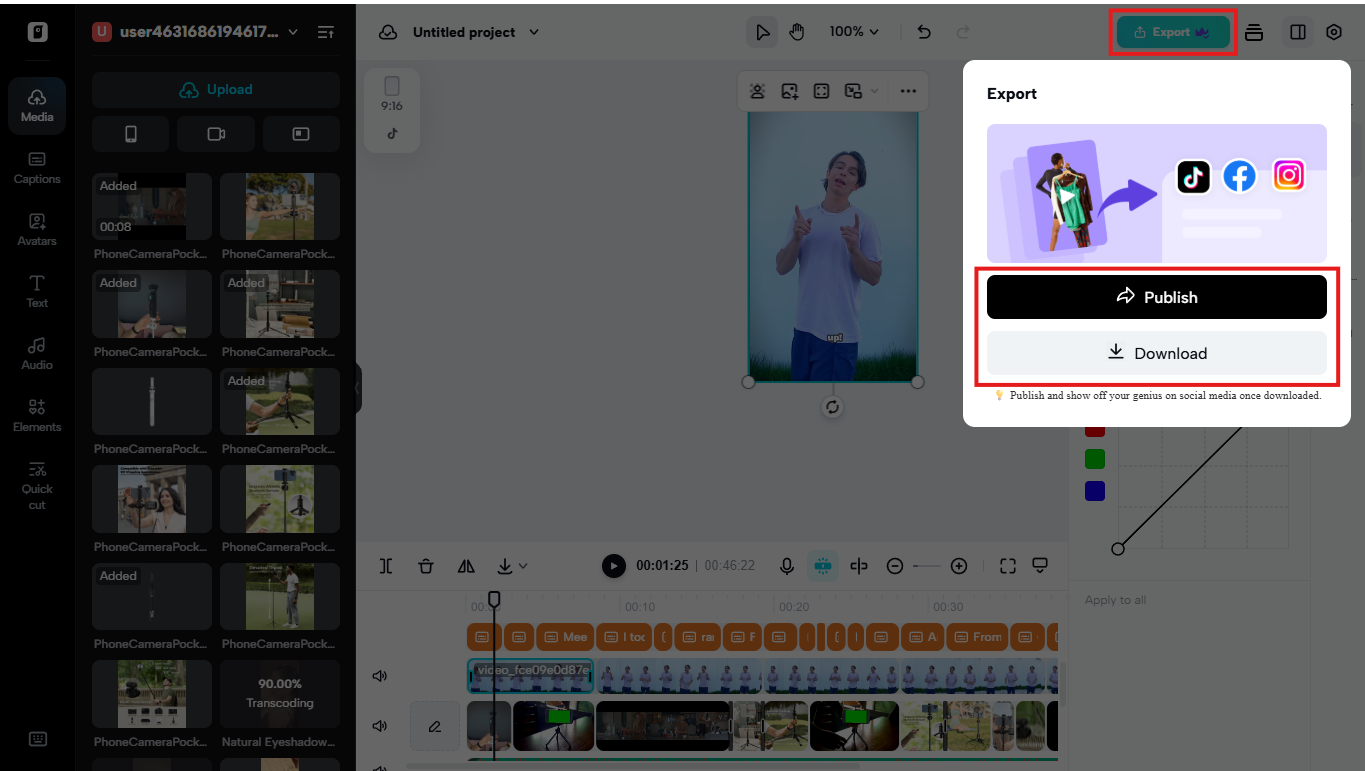Mute the video track with its speaker icon
This screenshot has height=771, width=1365.
tap(380, 726)
